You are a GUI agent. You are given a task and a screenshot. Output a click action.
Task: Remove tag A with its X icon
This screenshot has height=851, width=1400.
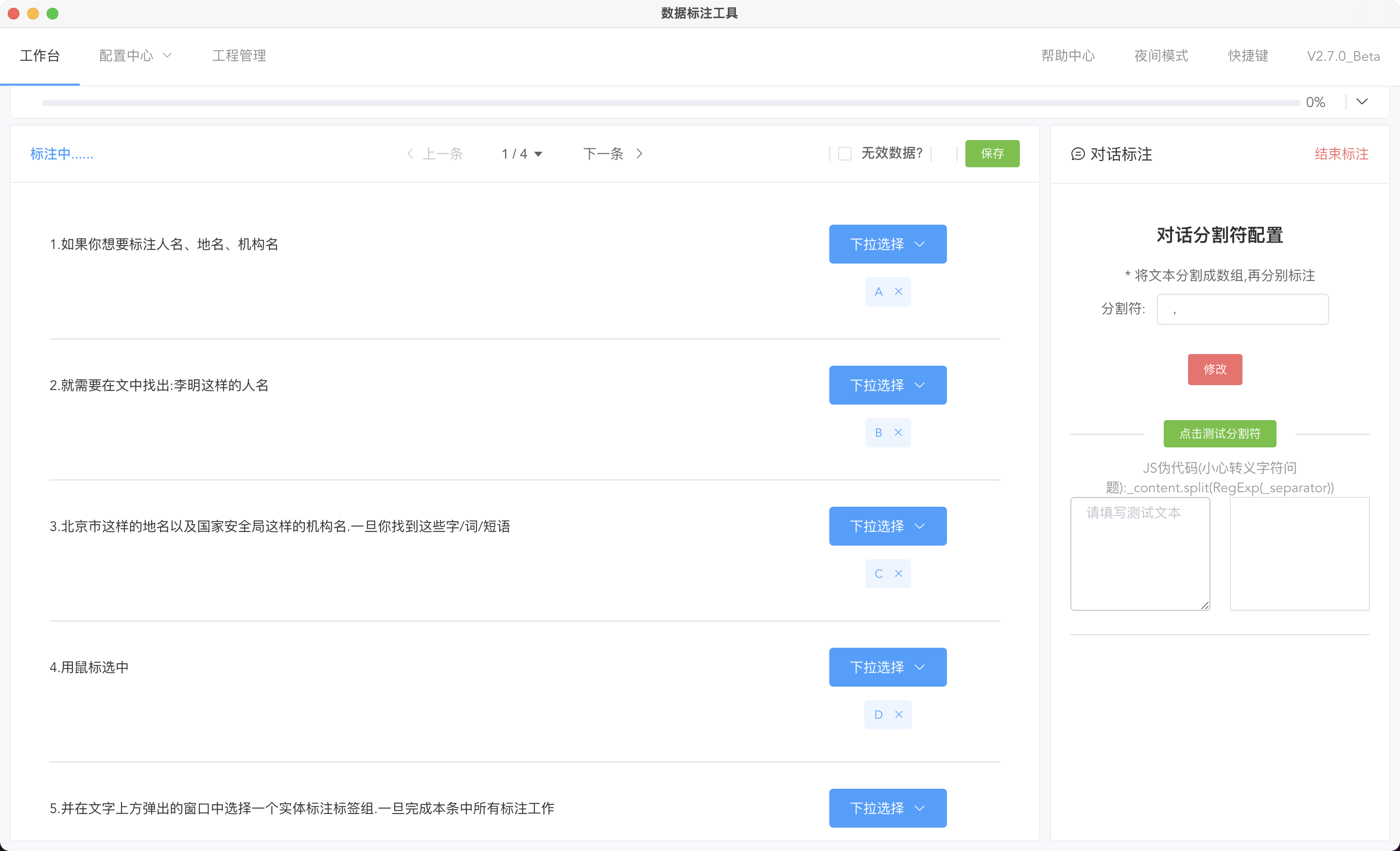pos(898,292)
